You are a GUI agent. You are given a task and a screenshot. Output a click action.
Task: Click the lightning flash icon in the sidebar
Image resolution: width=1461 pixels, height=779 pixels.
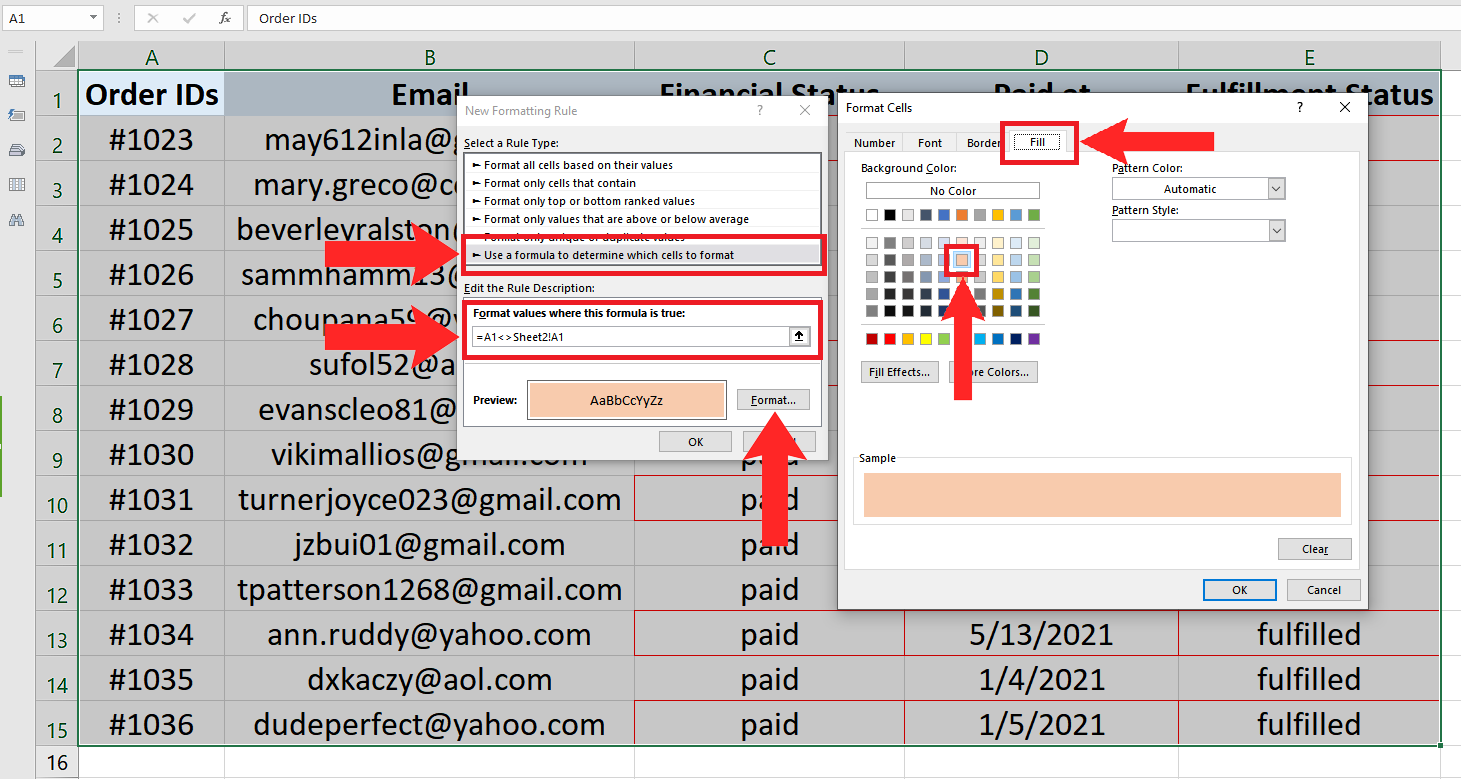[16, 115]
